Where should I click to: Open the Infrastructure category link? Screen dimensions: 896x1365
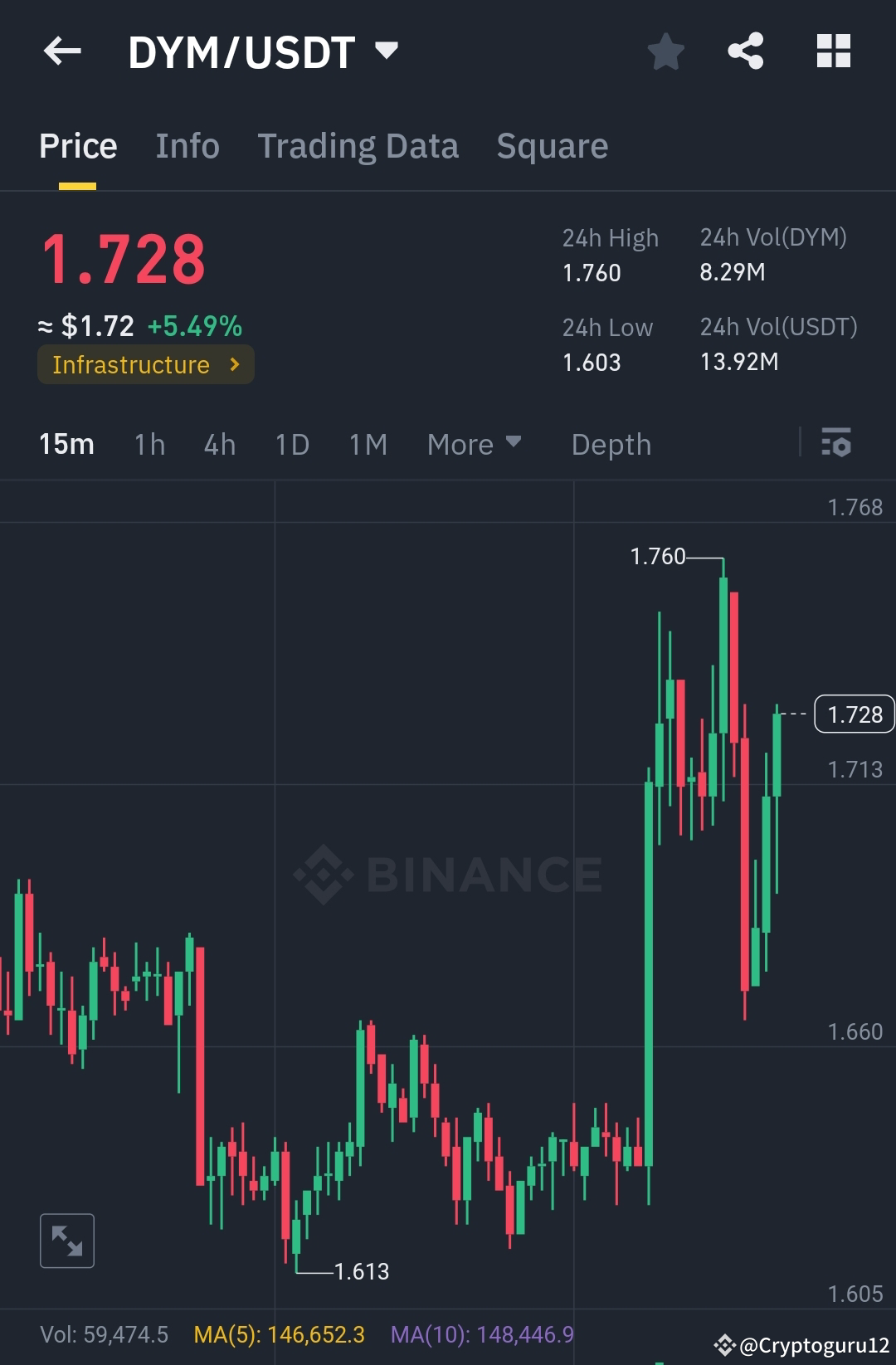point(145,364)
